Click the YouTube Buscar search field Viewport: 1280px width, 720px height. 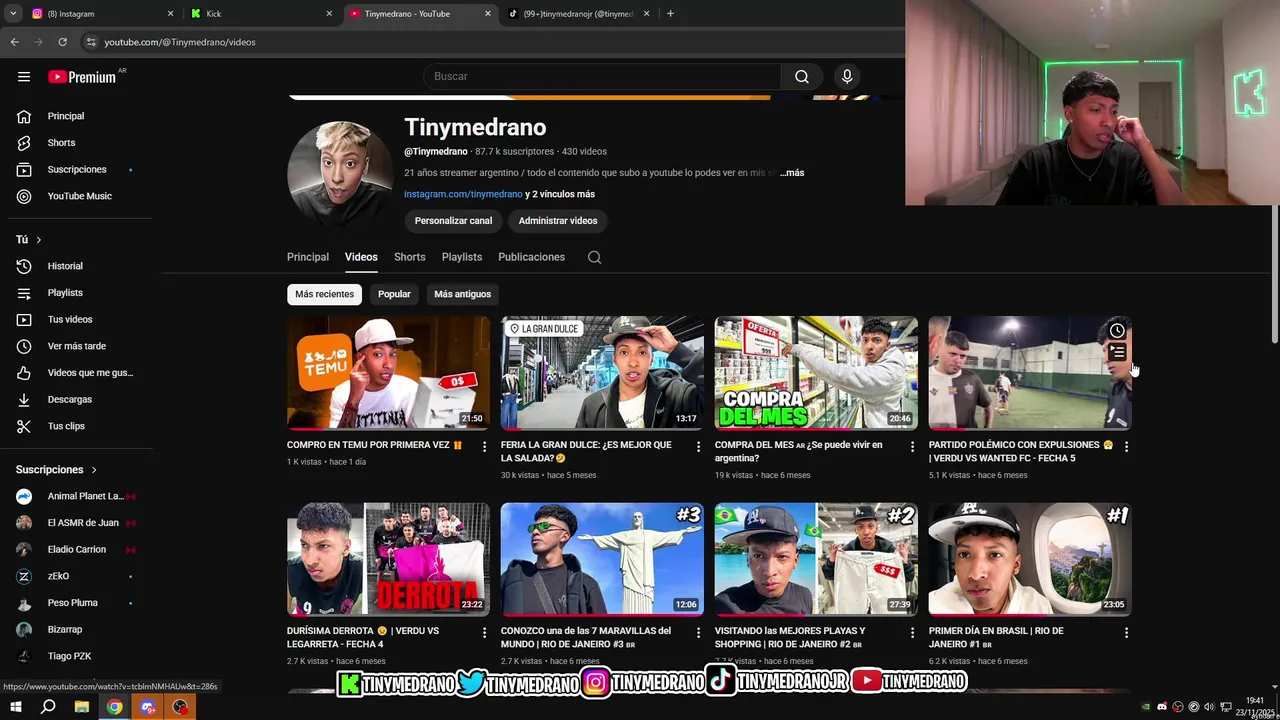click(x=603, y=76)
